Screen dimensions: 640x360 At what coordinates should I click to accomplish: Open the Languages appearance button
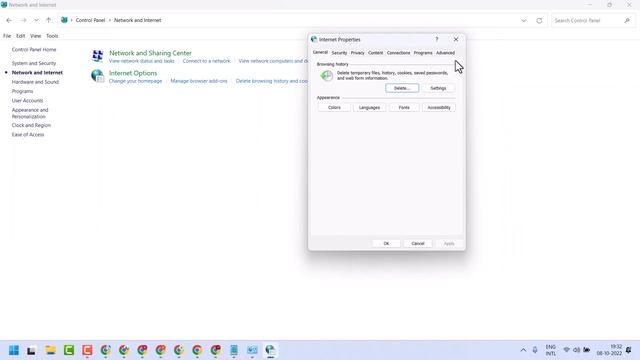point(369,107)
